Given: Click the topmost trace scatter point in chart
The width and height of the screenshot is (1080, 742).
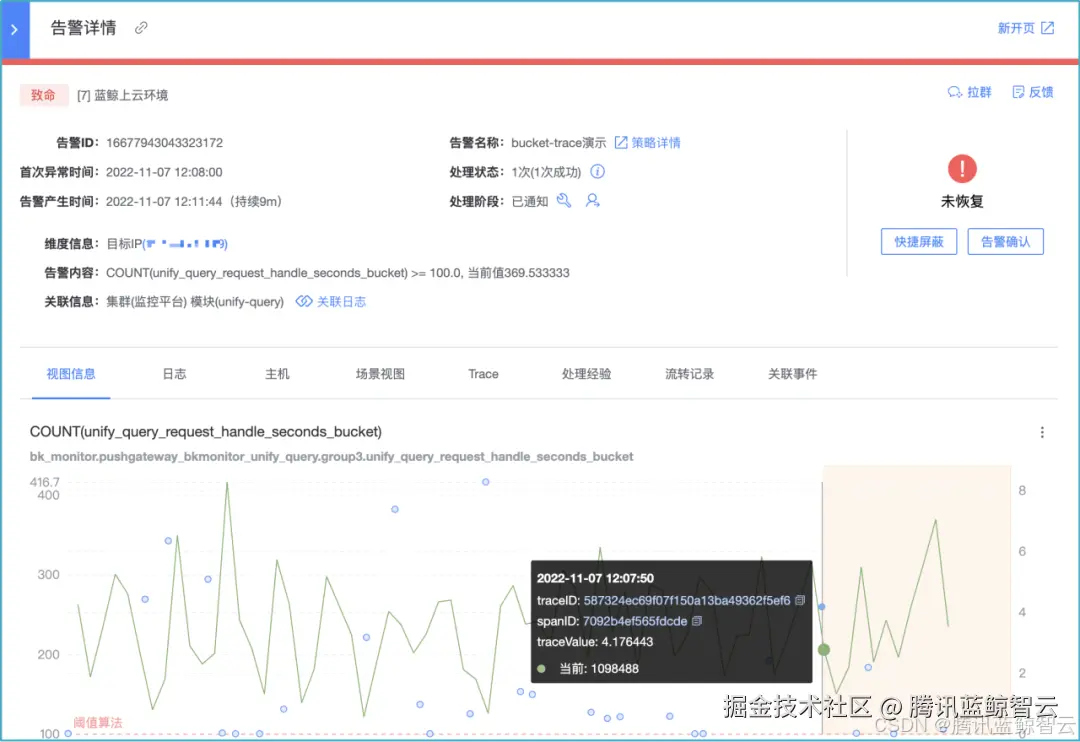Looking at the screenshot, I should (x=486, y=482).
